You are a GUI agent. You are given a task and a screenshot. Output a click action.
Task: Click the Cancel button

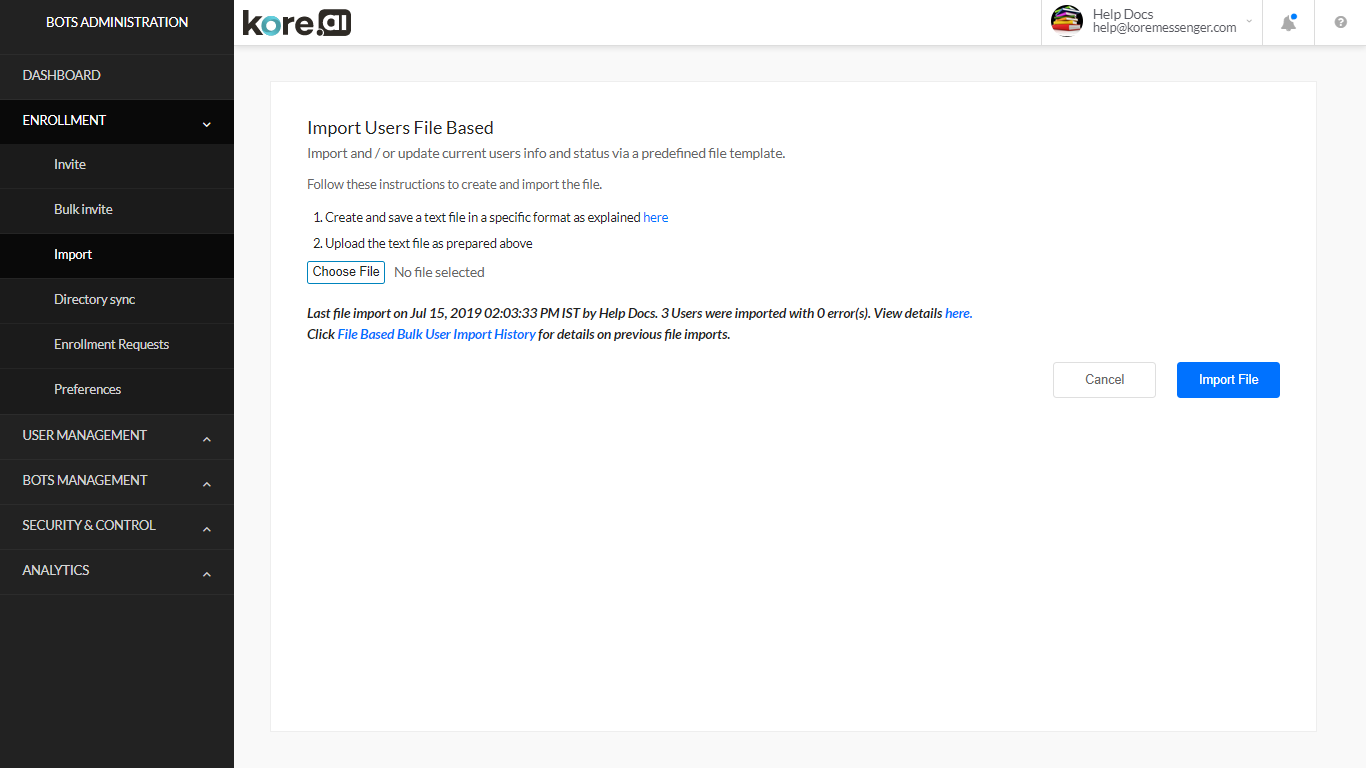[1104, 380]
